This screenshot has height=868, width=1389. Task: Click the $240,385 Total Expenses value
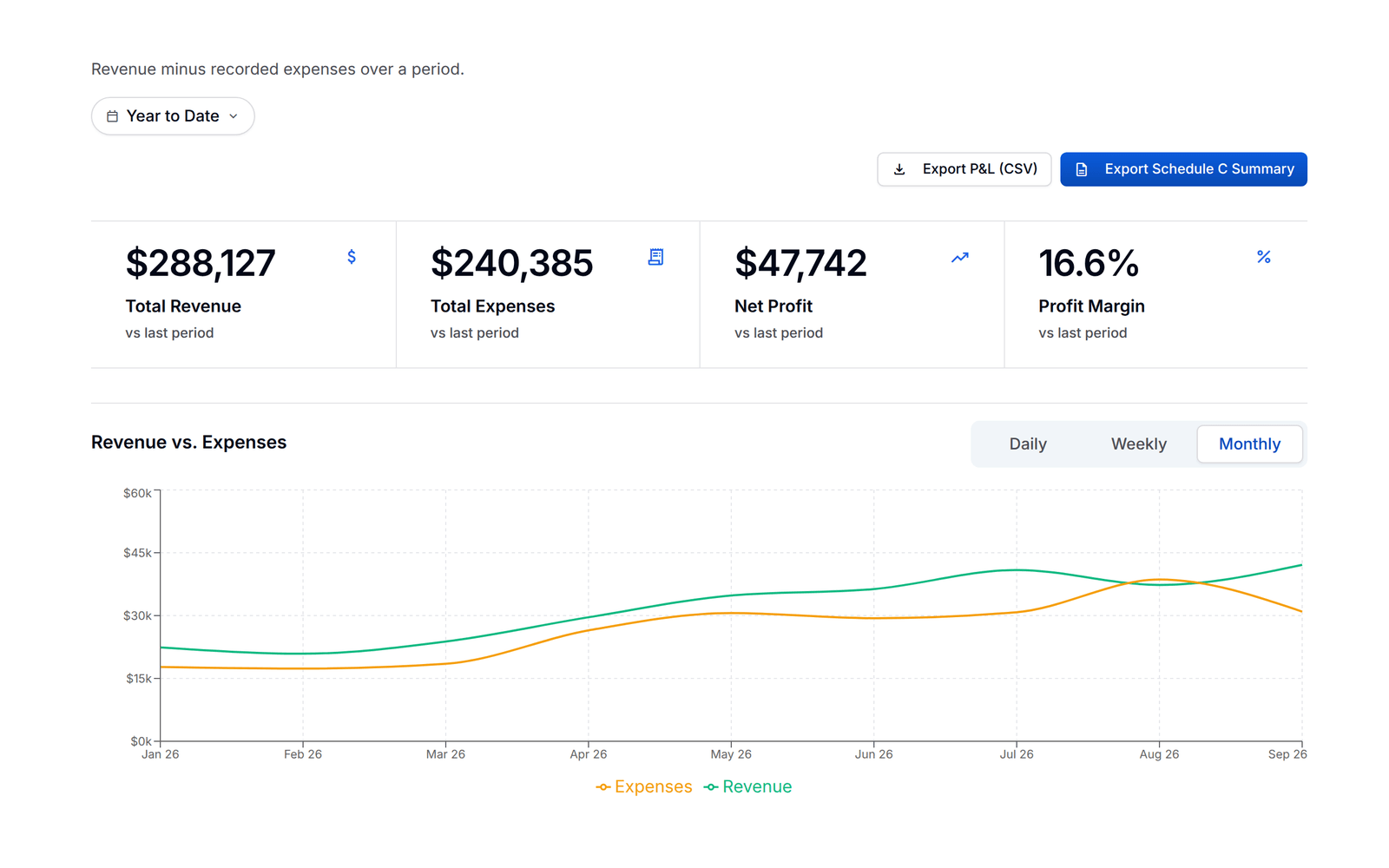pyautogui.click(x=512, y=263)
